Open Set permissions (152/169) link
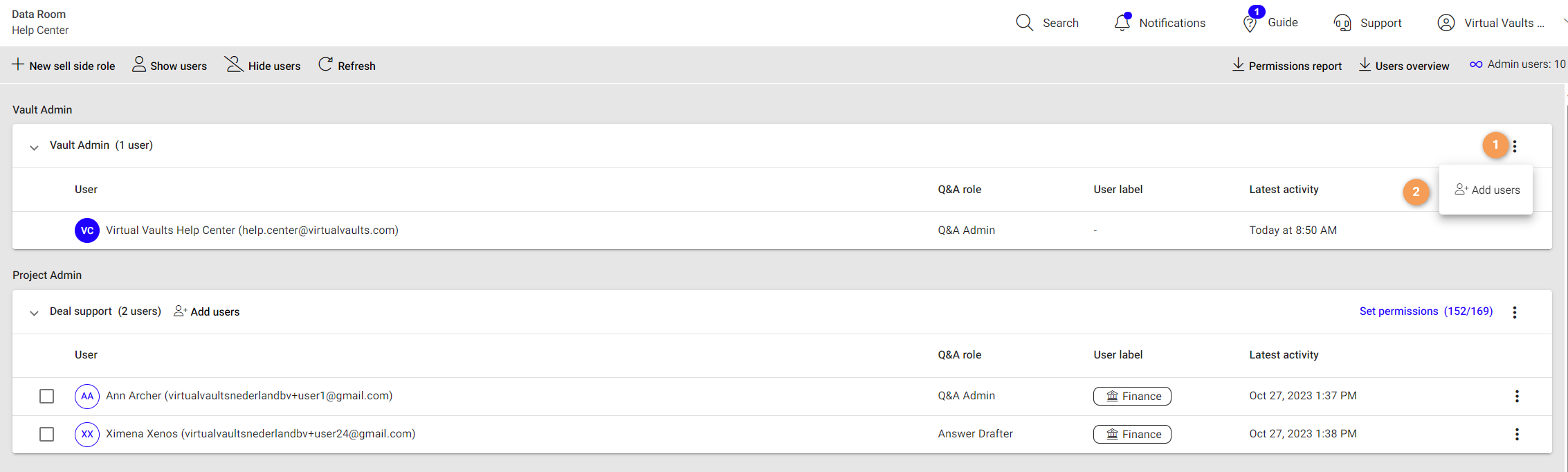Screen dimensions: 1568x472 tap(1425, 311)
